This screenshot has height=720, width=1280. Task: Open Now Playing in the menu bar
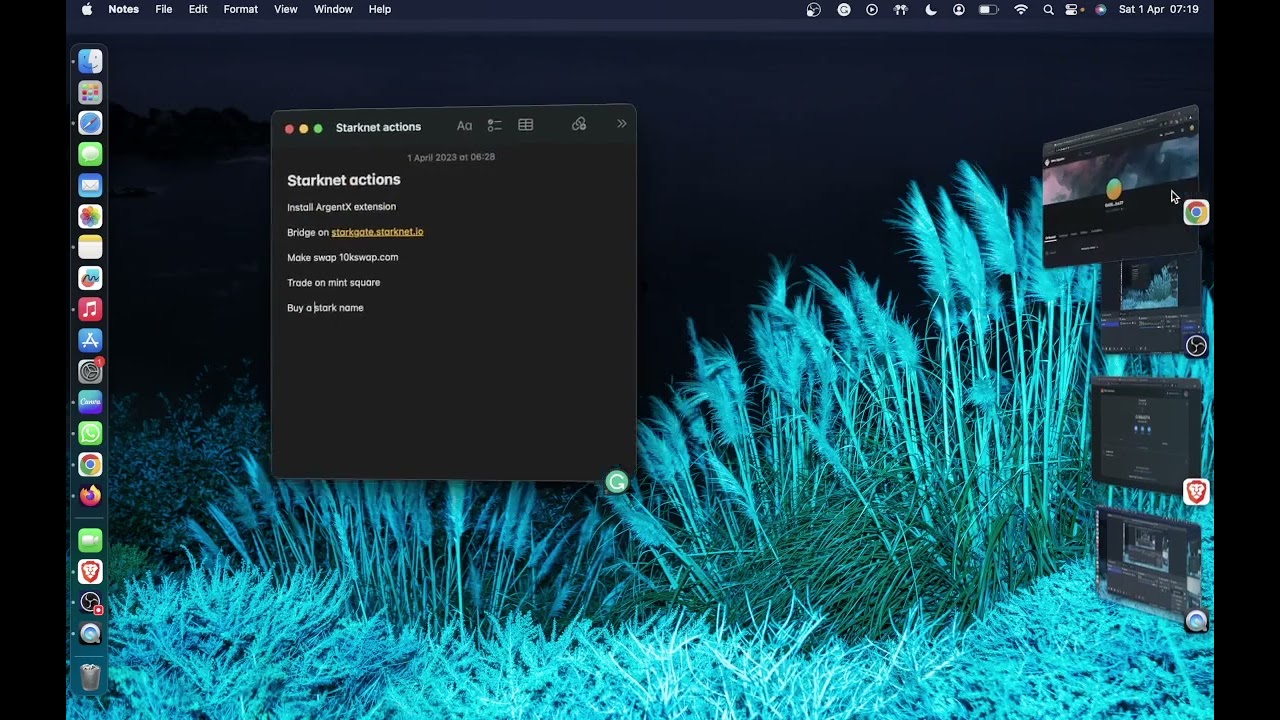872,9
